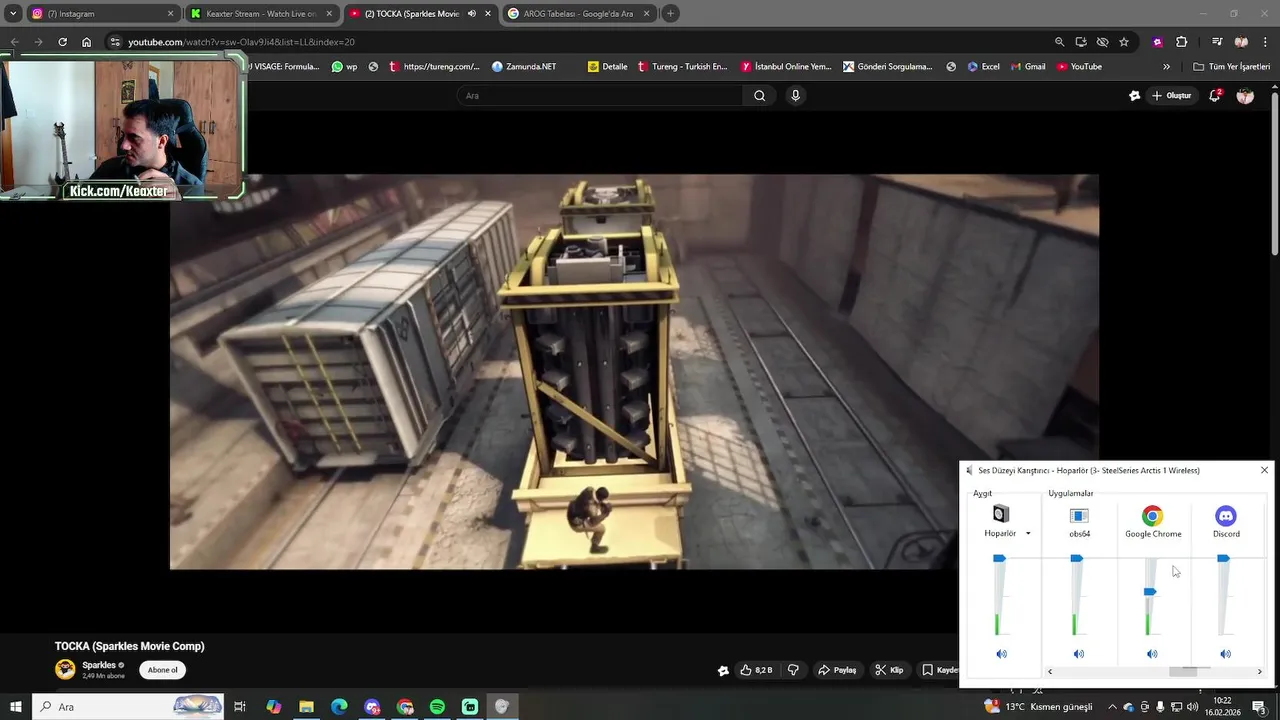Open YouTube notifications bell

click(x=1215, y=96)
